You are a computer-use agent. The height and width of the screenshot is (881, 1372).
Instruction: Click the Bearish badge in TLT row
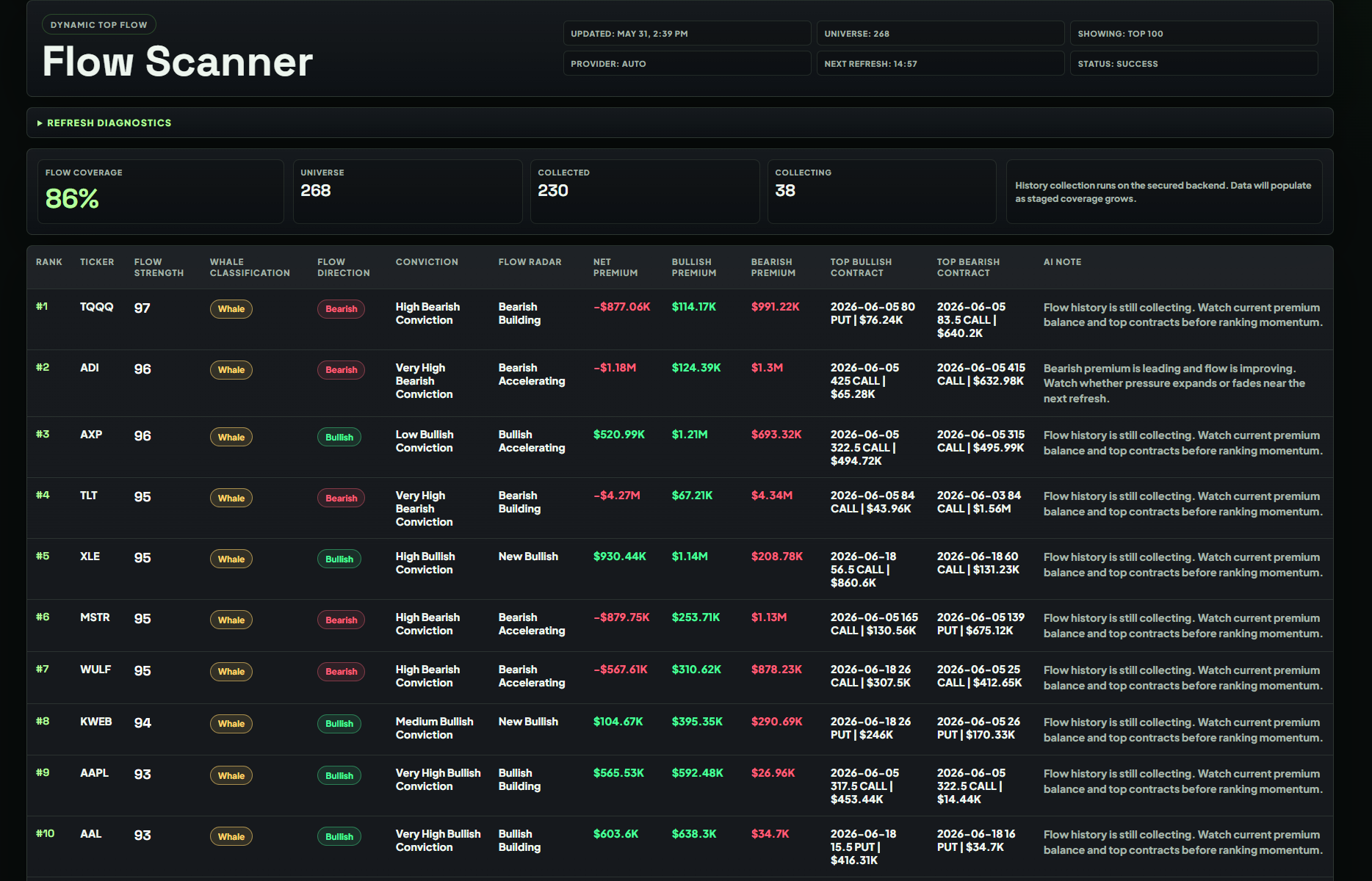click(x=342, y=498)
